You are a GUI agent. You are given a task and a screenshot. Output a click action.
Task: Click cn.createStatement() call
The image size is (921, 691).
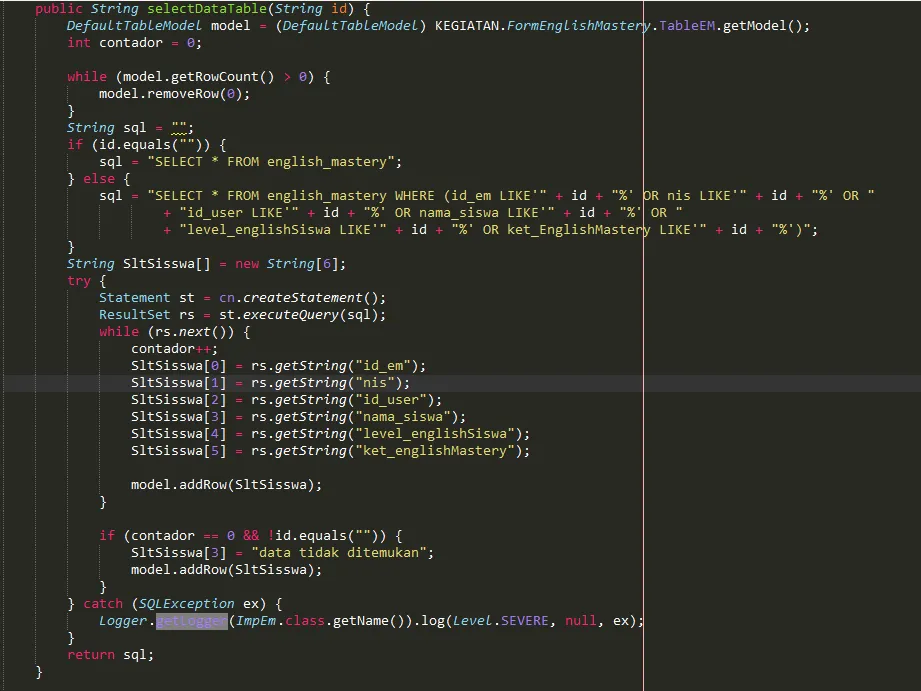click(x=298, y=298)
